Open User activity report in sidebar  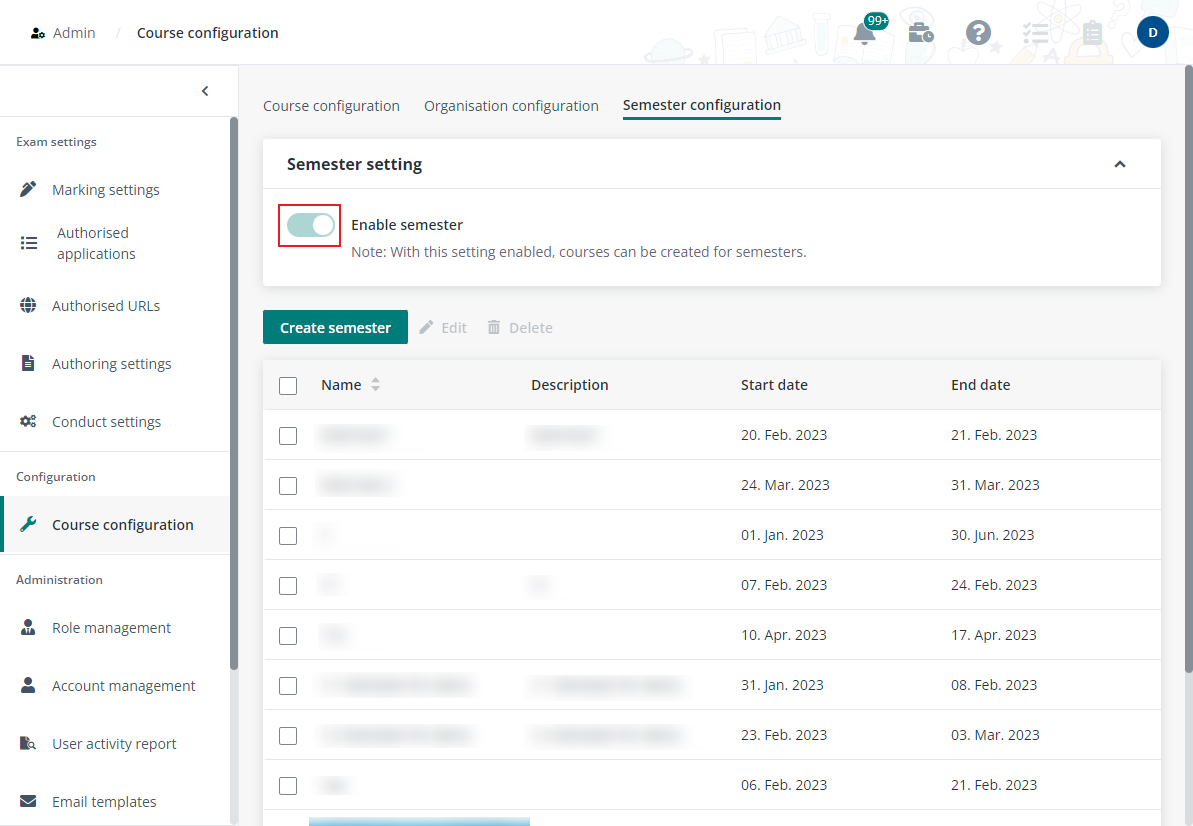pos(114,743)
